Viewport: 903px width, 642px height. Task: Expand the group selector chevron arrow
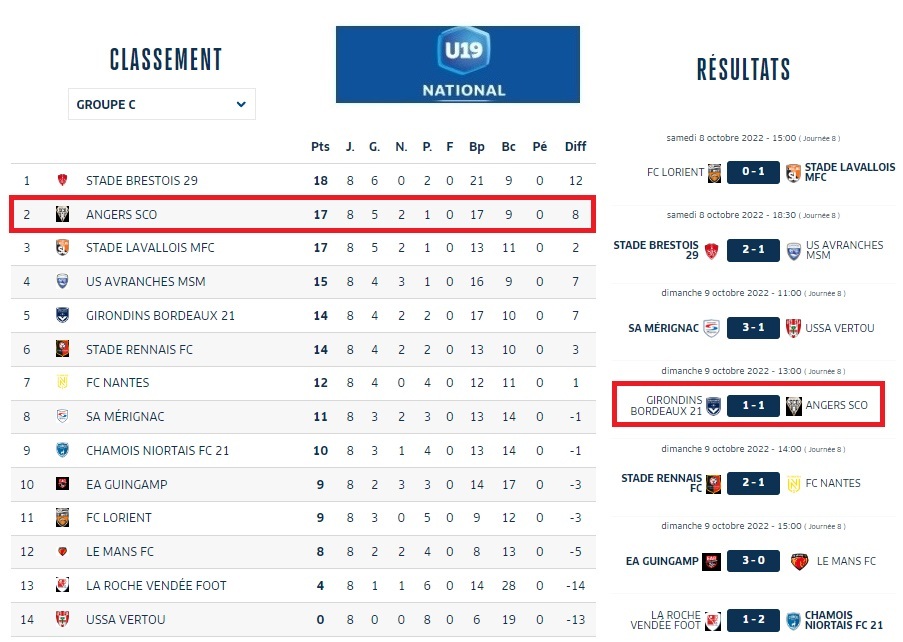(x=241, y=104)
